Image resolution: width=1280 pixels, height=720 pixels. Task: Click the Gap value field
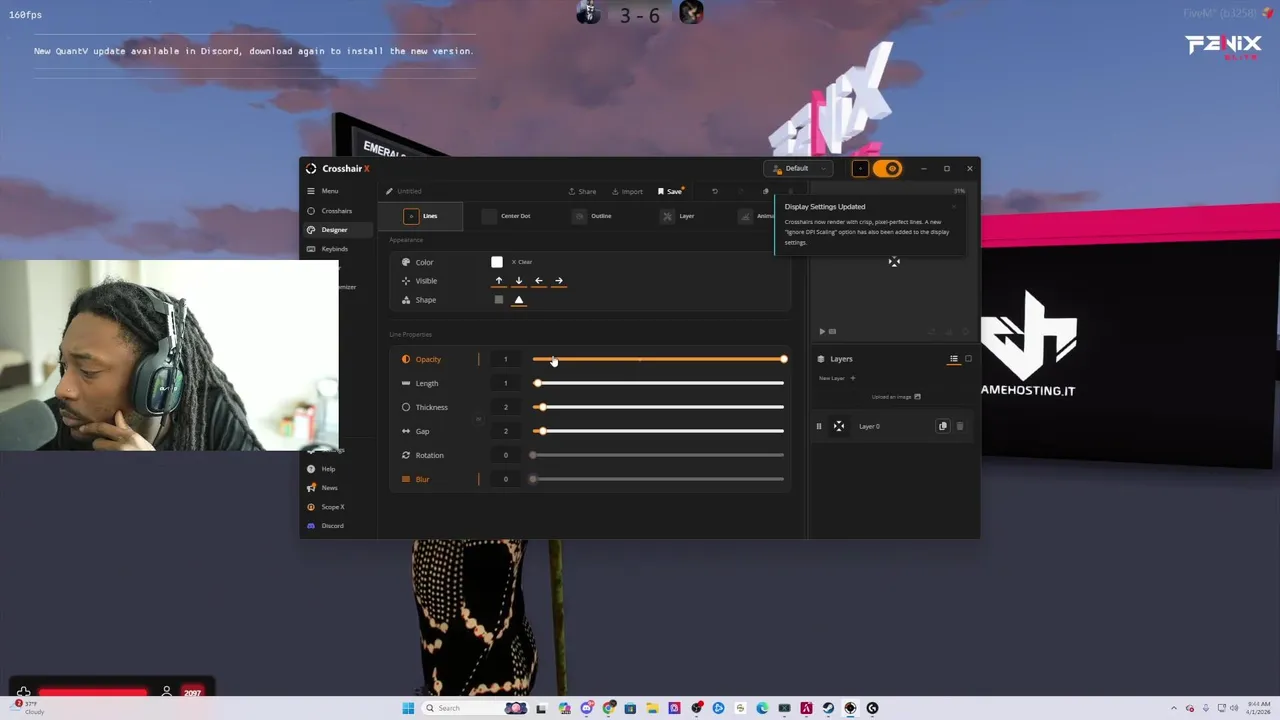pos(506,431)
